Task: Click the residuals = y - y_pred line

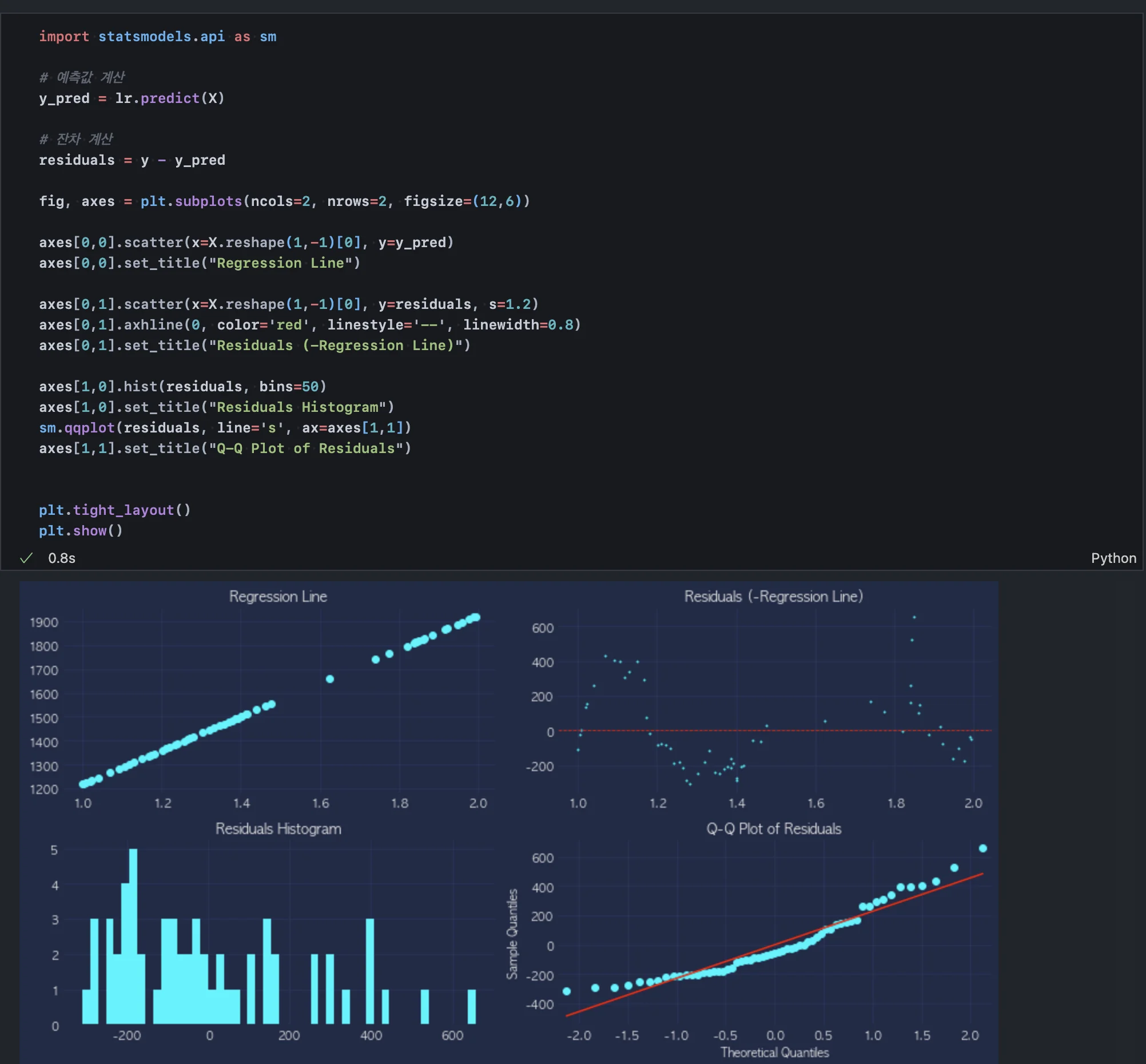Action: point(132,160)
